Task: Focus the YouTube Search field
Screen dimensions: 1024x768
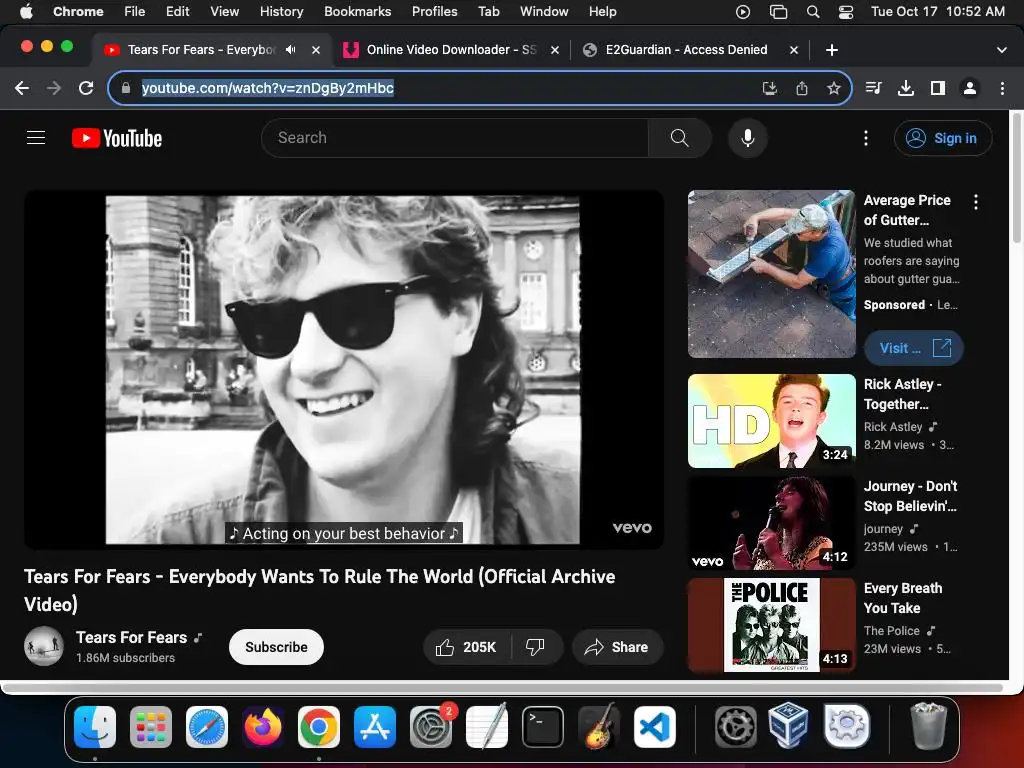Action: (456, 138)
